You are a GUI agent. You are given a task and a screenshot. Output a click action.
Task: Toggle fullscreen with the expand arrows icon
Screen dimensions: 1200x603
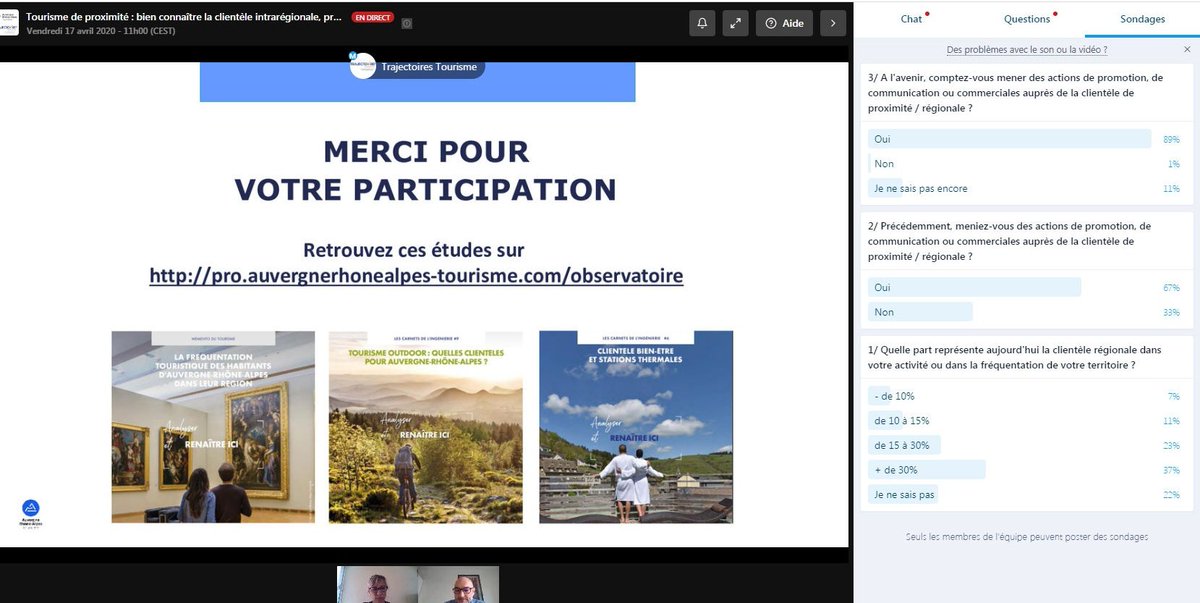(735, 23)
